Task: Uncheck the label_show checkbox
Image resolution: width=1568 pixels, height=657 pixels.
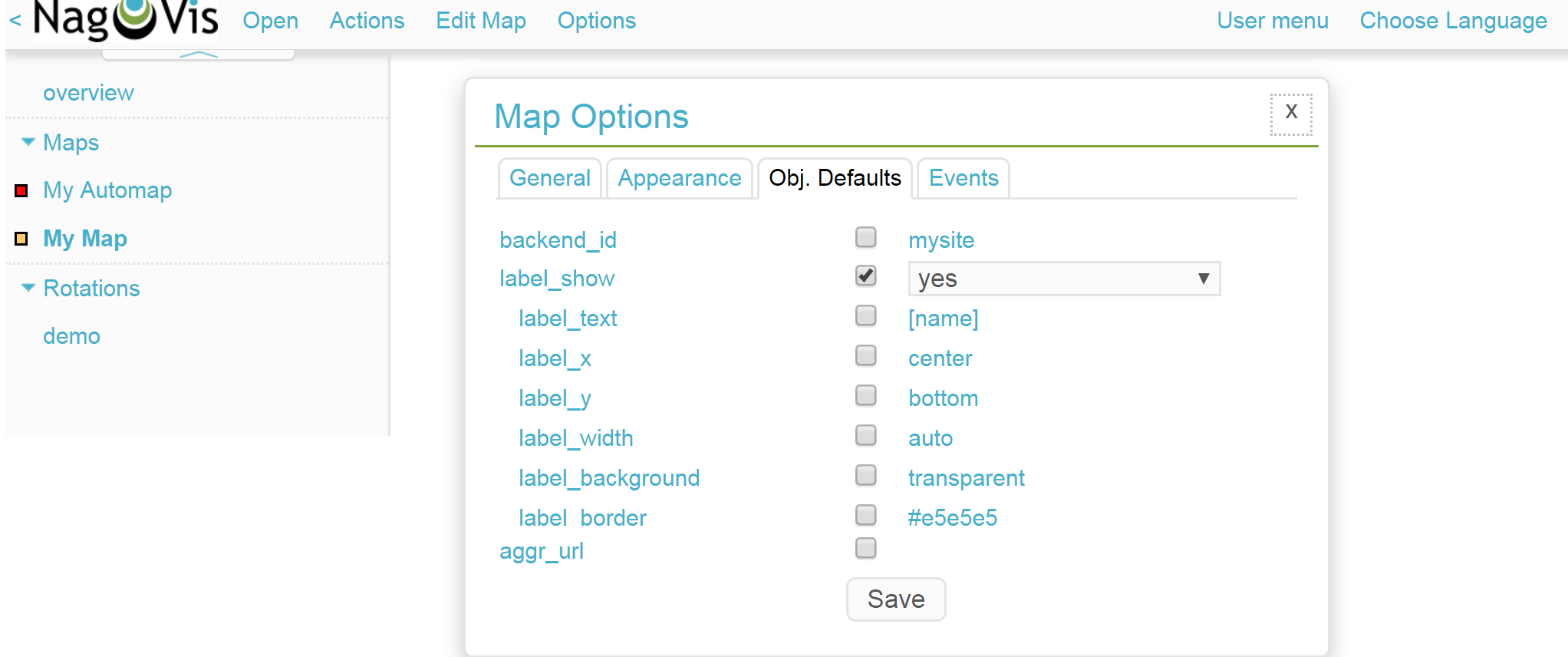Action: click(865, 276)
